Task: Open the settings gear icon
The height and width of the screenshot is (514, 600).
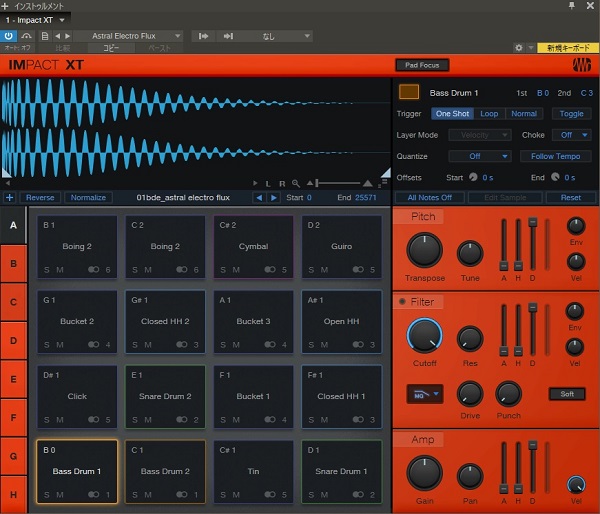Action: click(x=518, y=48)
